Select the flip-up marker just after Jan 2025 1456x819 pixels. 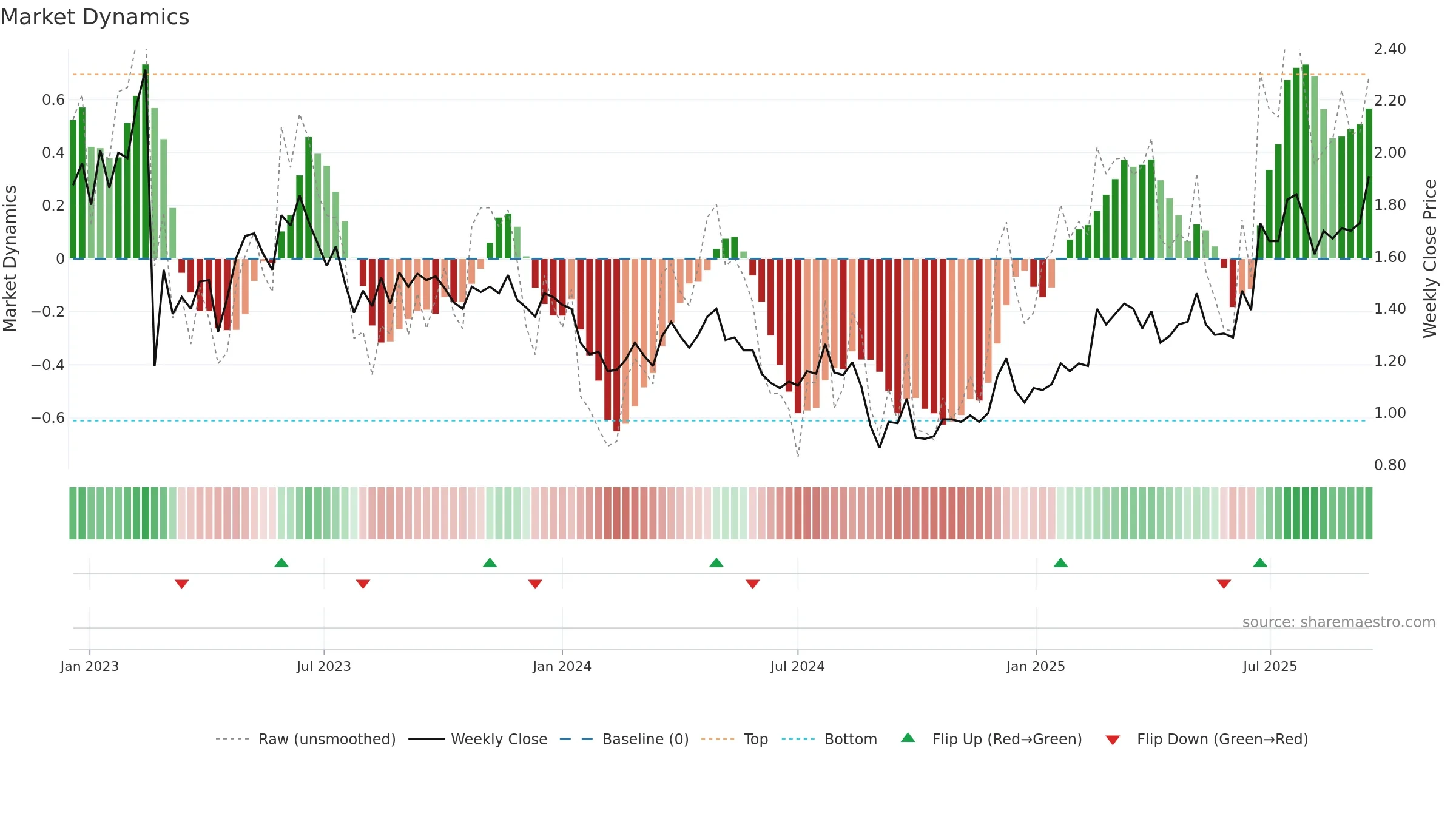(x=1061, y=562)
